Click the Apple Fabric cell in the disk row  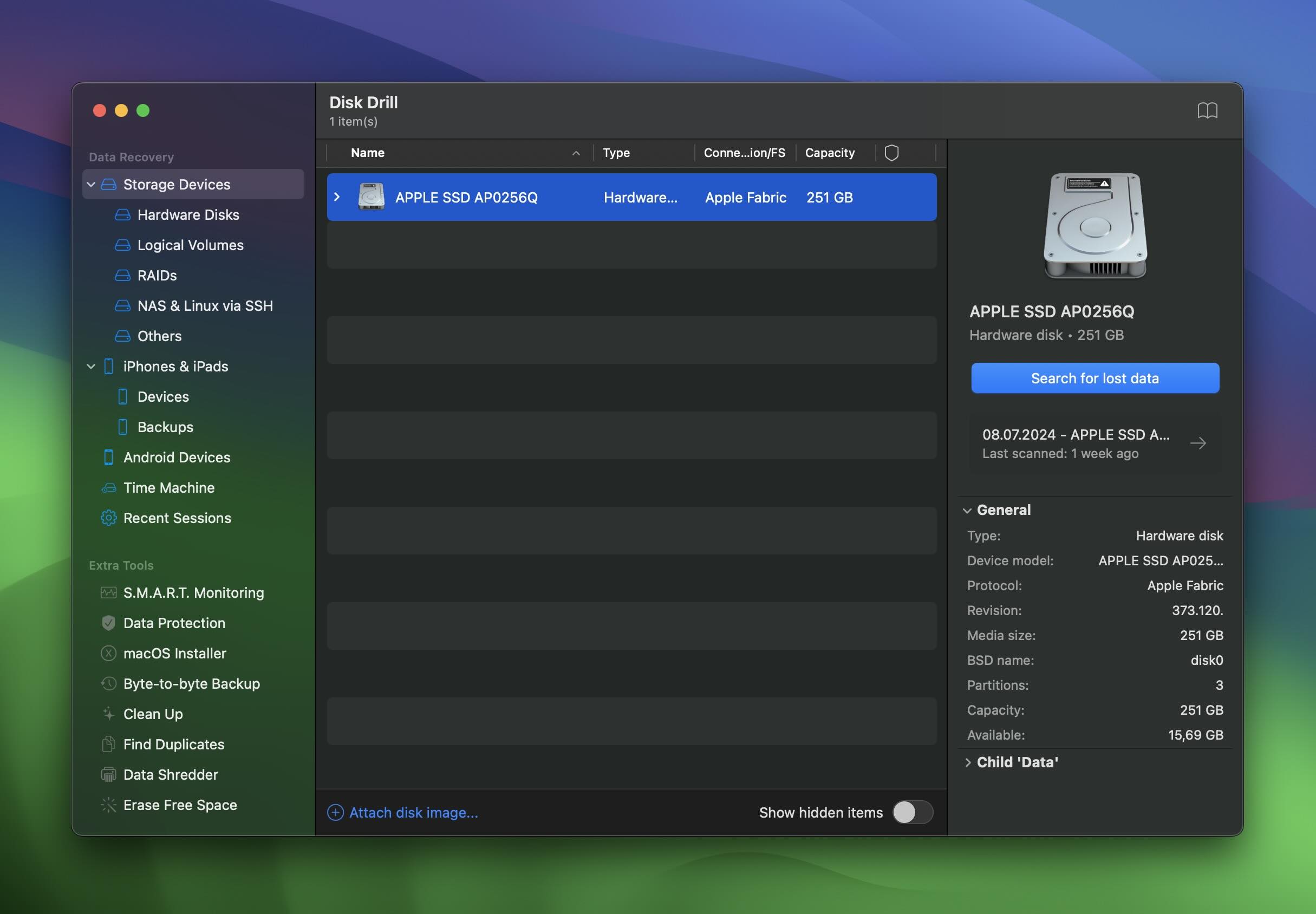tap(746, 198)
